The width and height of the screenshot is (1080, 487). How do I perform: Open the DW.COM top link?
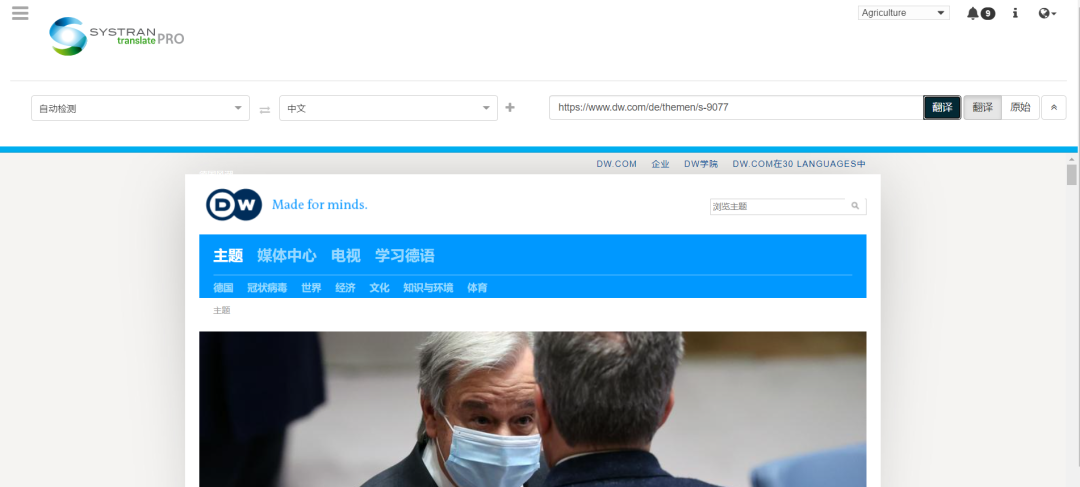616,164
